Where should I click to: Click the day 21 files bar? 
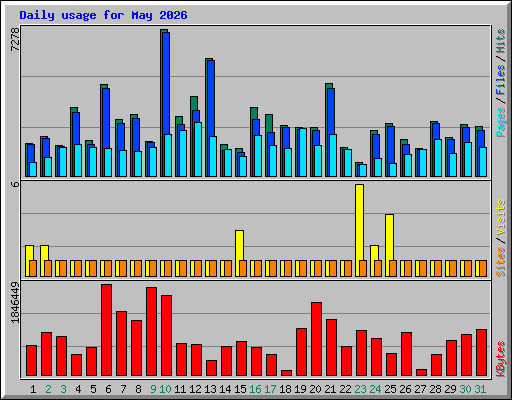tap(331, 112)
